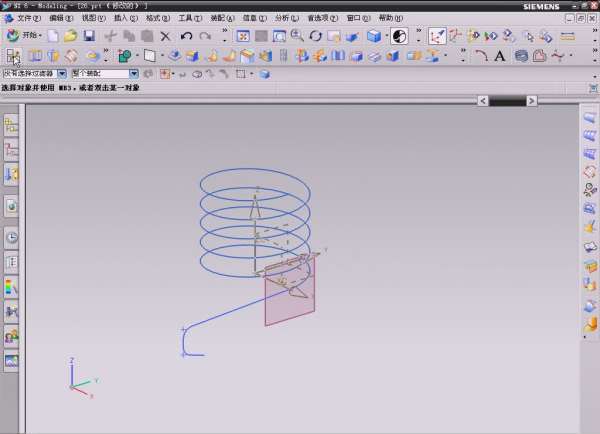Image resolution: width=600 pixels, height=434 pixels.
Task: Expand the shaded cube rendering style dropdown arrow
Action: [x=386, y=36]
